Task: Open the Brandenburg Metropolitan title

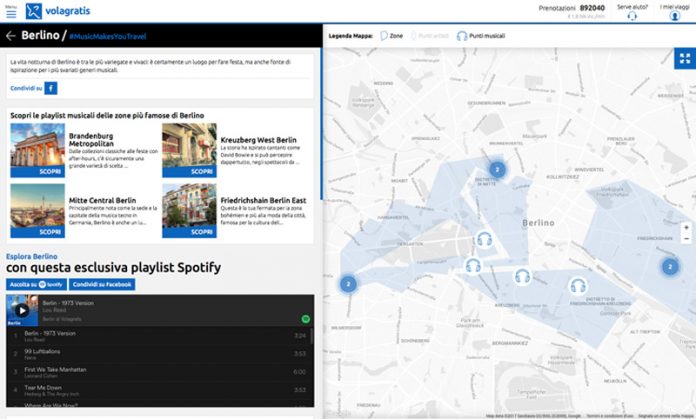Action: point(91,140)
